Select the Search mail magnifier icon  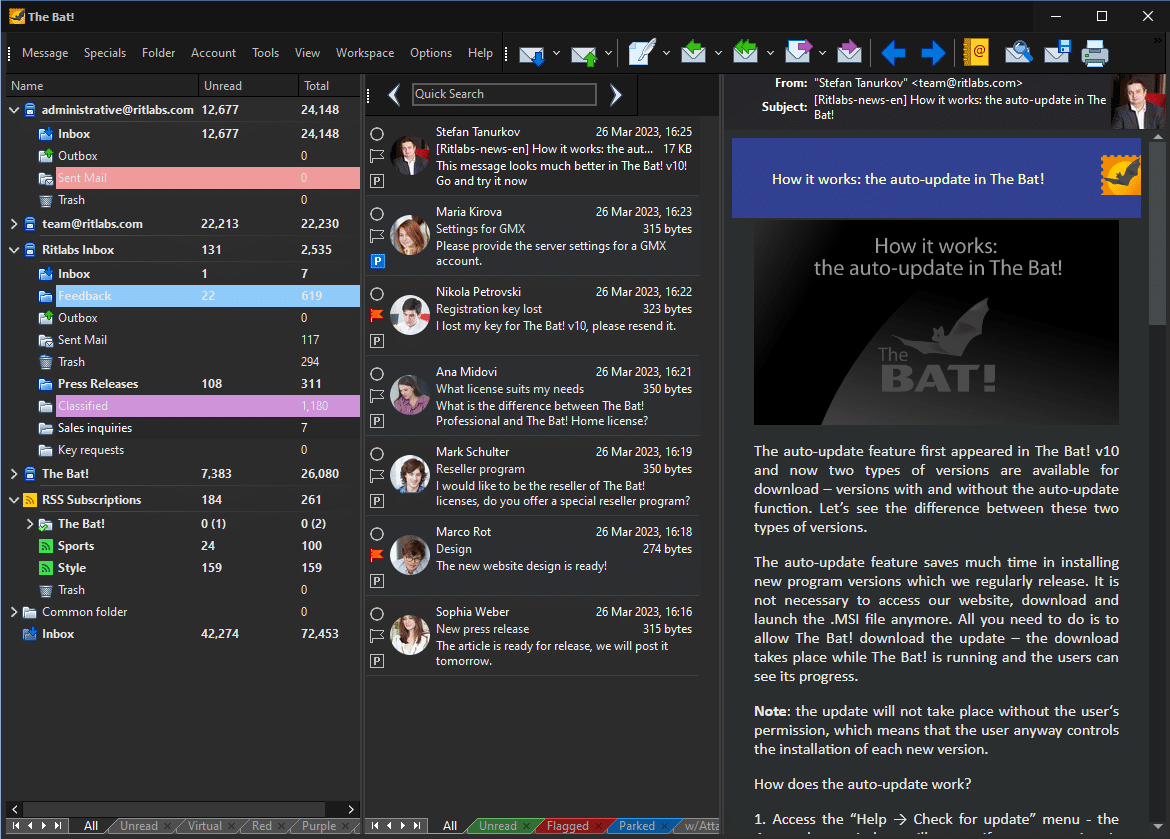[x=1018, y=53]
